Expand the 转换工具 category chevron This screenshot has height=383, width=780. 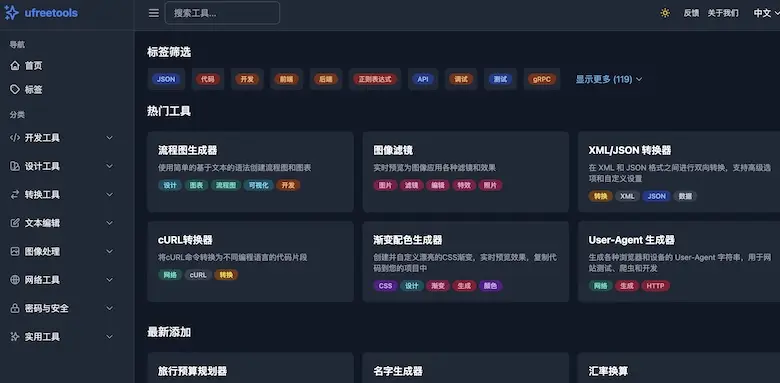[109, 194]
